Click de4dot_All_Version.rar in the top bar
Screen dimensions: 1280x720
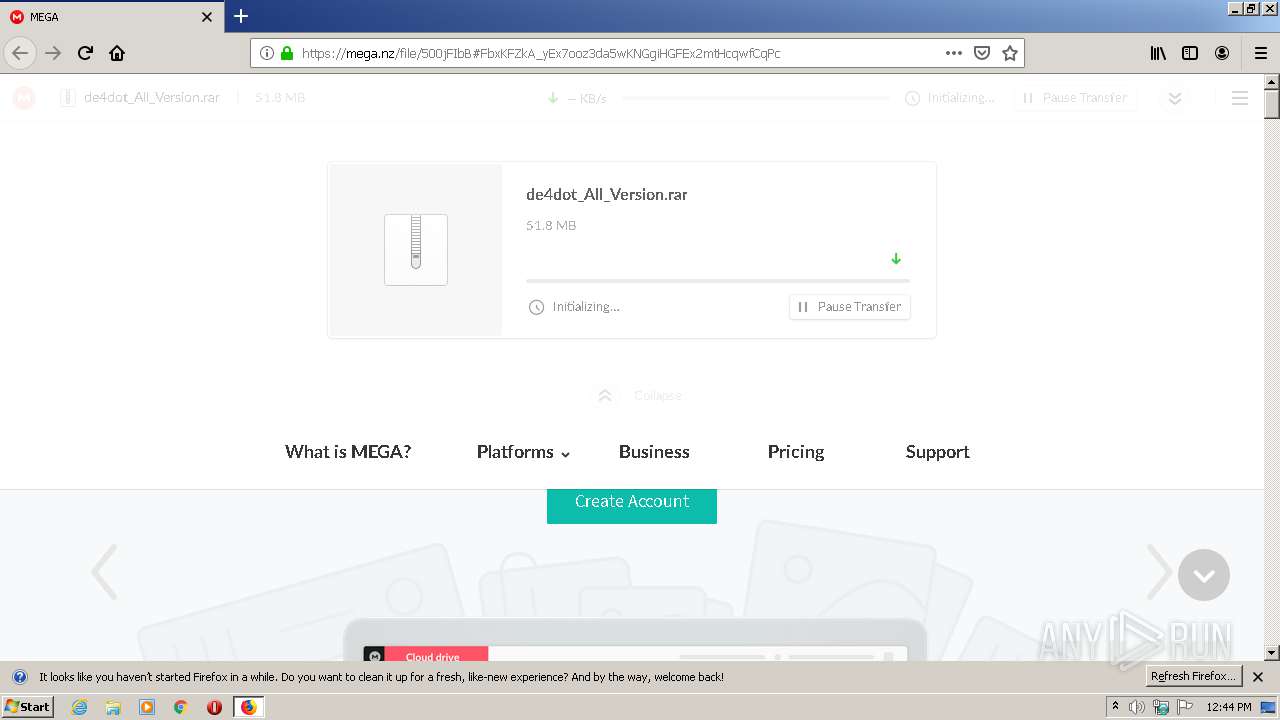tap(152, 98)
